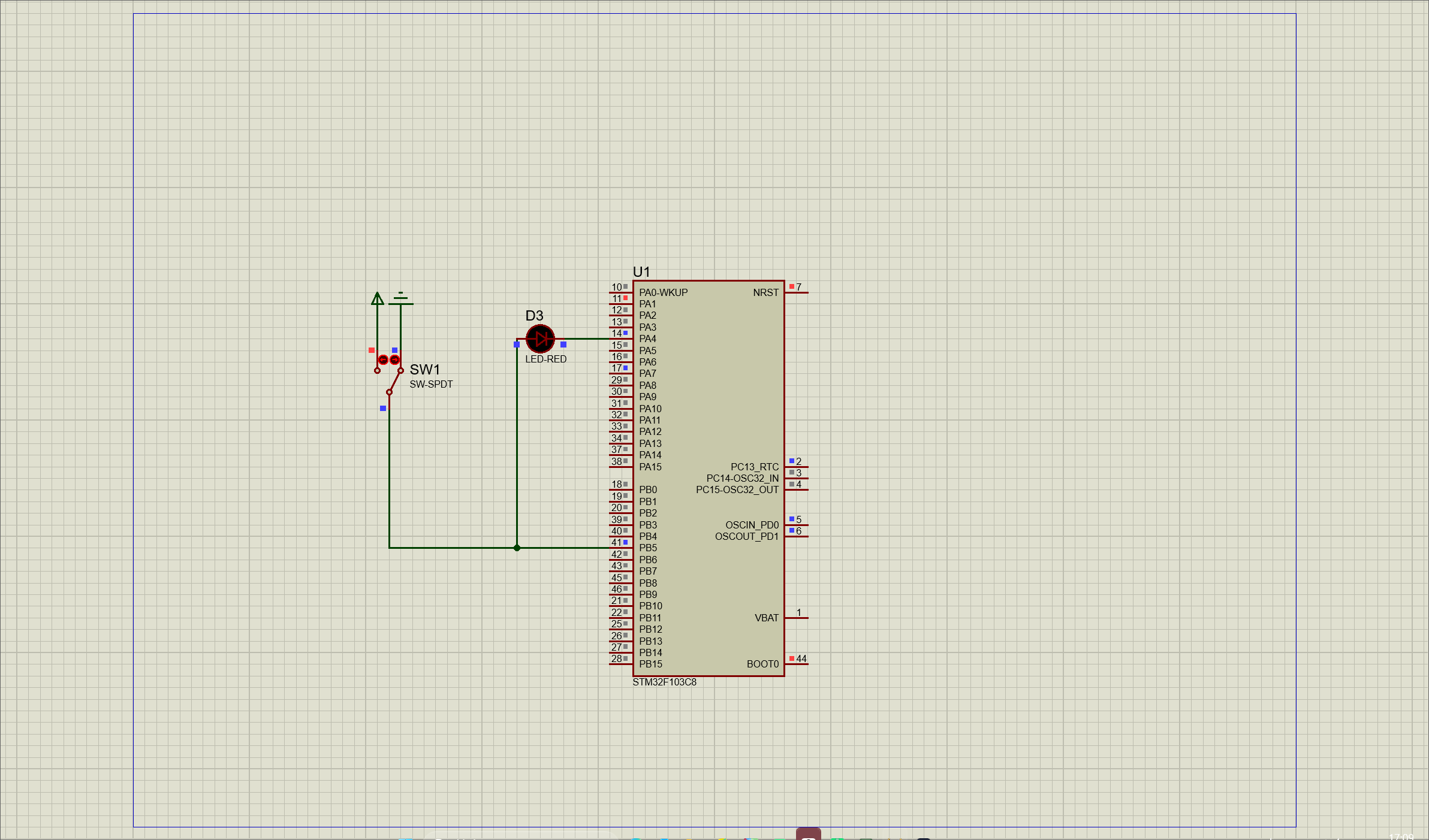Select the PA0-WKUP pin label
Screen dimensions: 1429x840
pos(663,292)
